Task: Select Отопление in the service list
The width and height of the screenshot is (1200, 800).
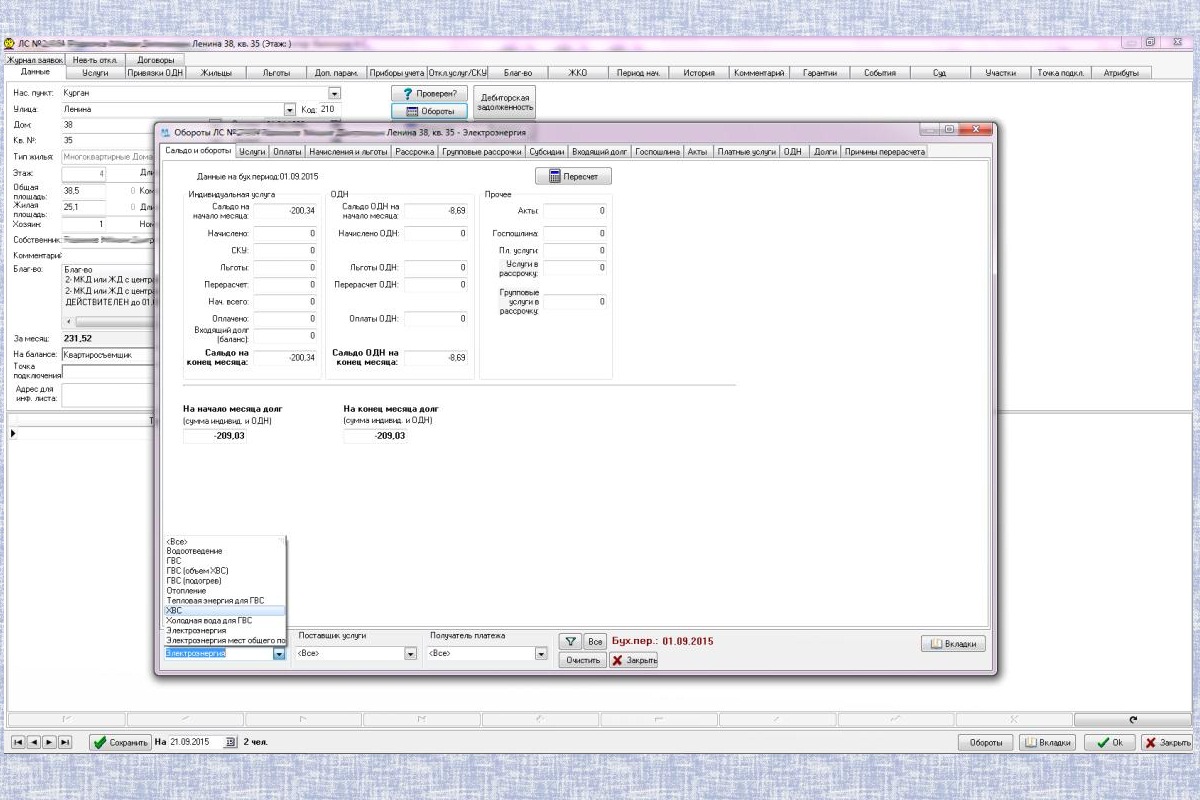Action: [225, 590]
